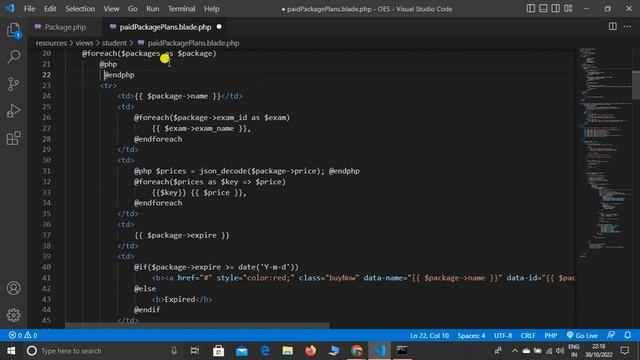Open the Extensions view
Image resolution: width=640 pixels, height=360 pixels.
click(13, 138)
